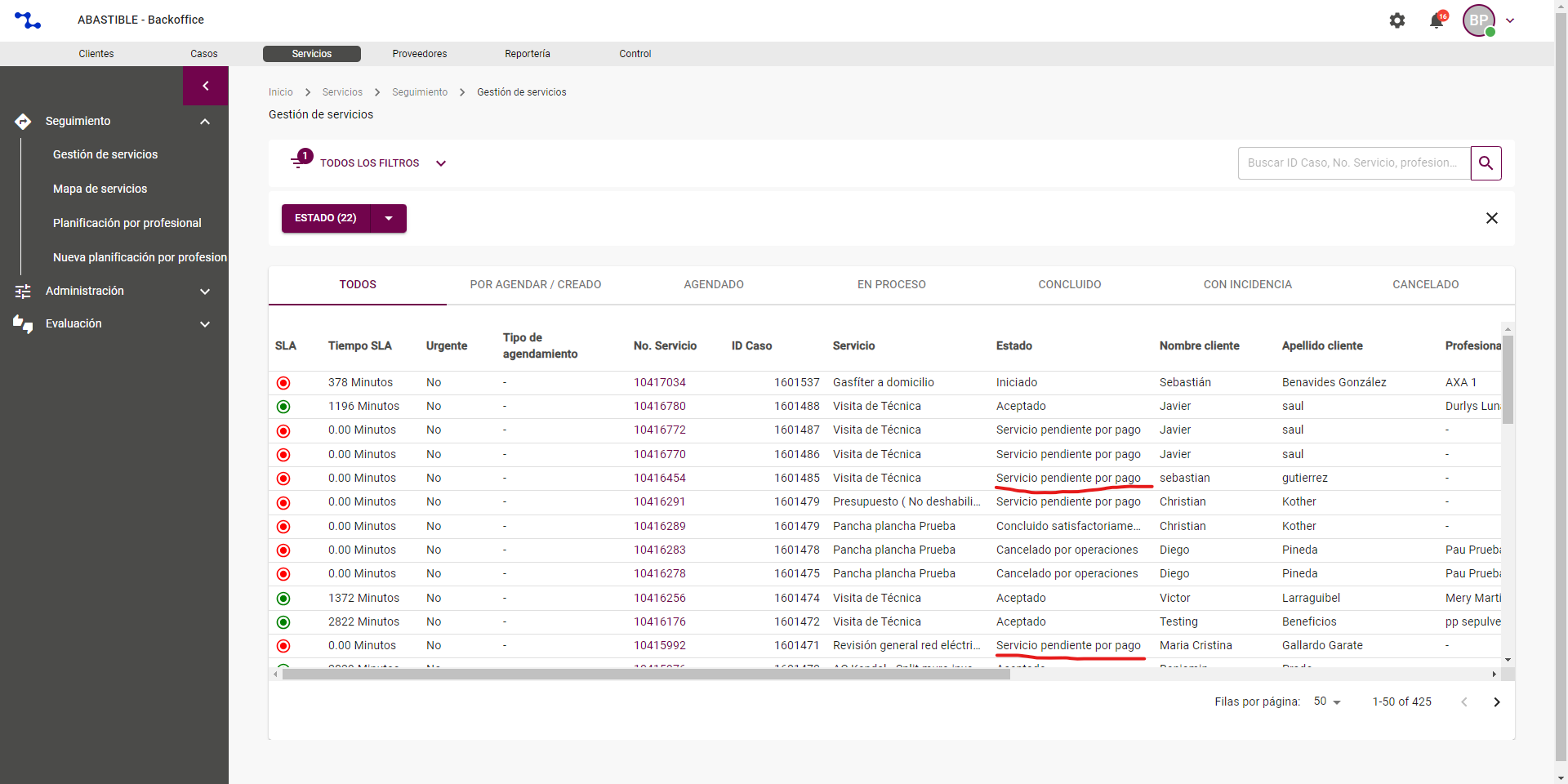
Task: Switch to the Todos tab
Action: (358, 285)
